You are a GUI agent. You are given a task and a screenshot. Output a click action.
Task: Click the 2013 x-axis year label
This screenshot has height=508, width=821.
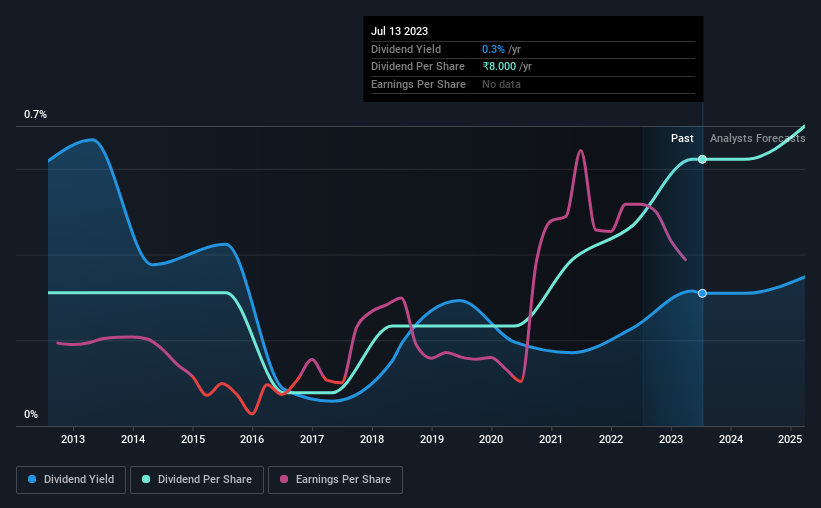pyautogui.click(x=73, y=439)
